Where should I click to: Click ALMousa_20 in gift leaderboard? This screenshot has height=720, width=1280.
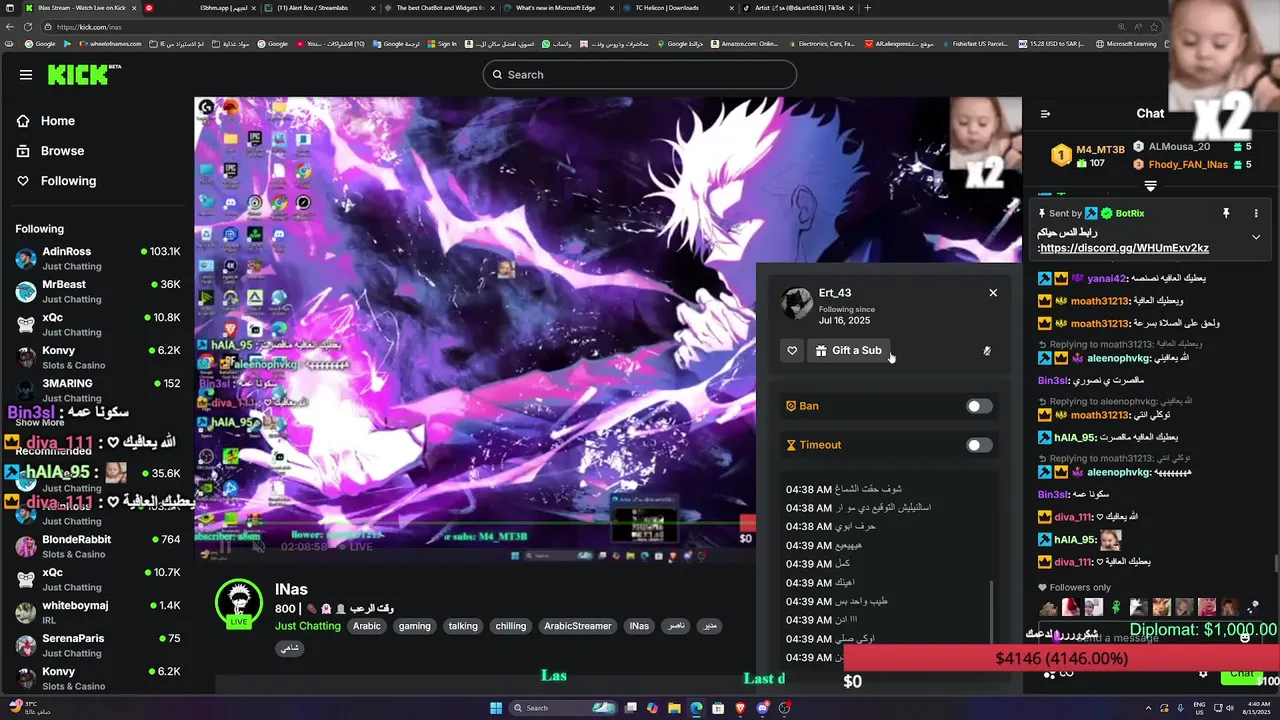[1179, 147]
